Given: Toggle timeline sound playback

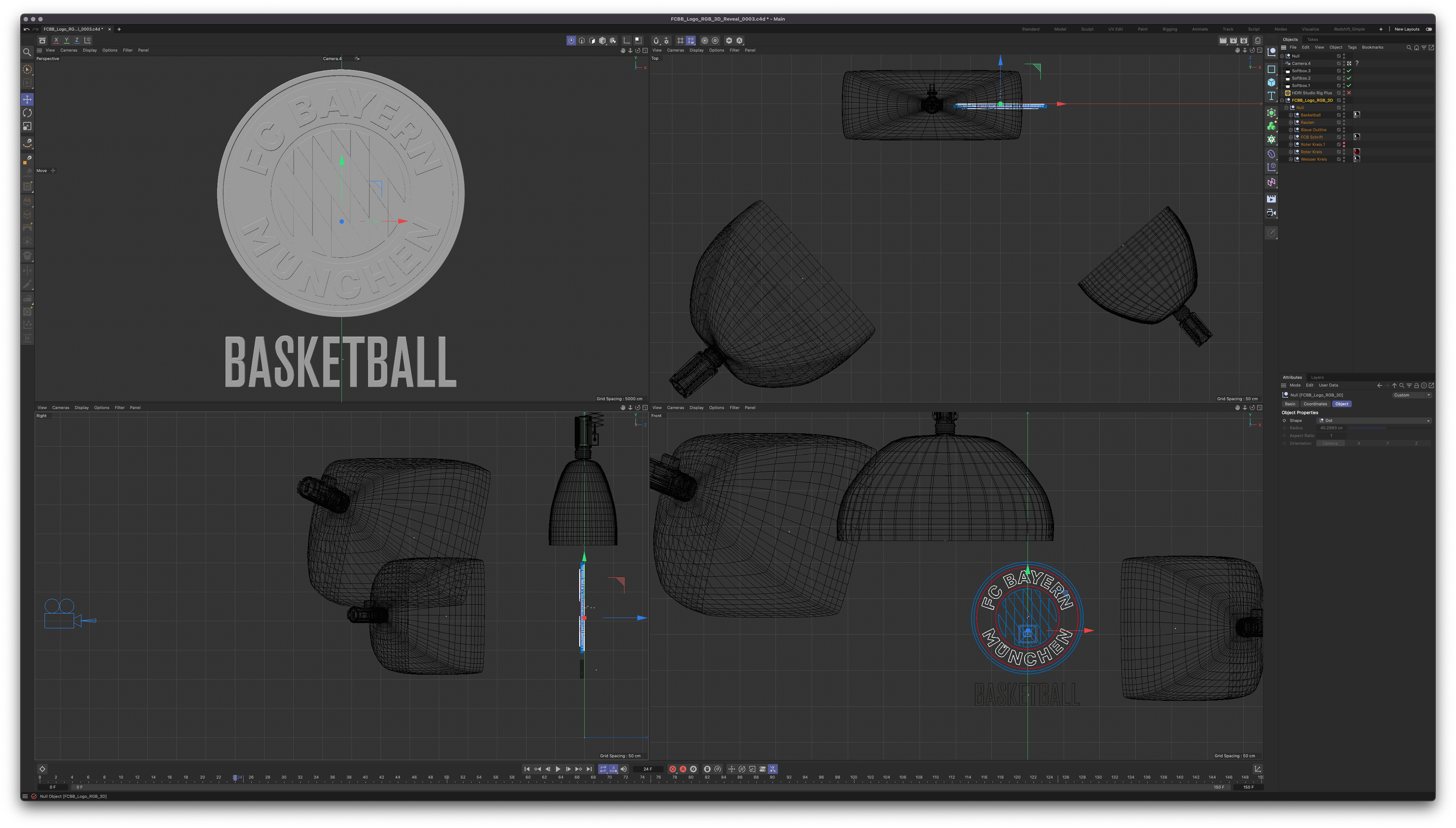Looking at the screenshot, I should (623, 769).
